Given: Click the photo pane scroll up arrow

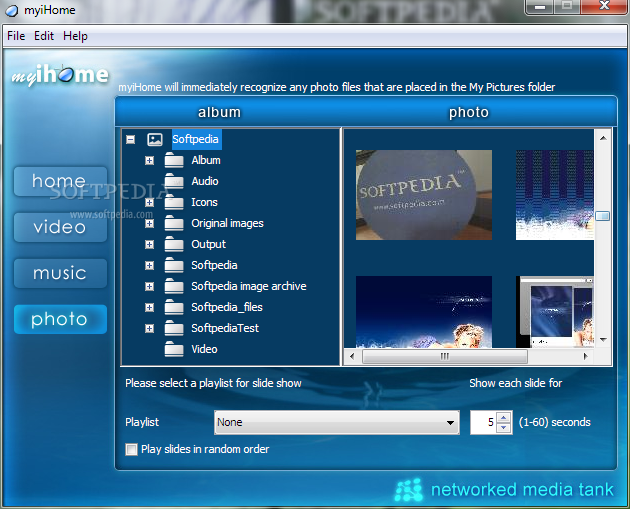Looking at the screenshot, I should 603,138.
